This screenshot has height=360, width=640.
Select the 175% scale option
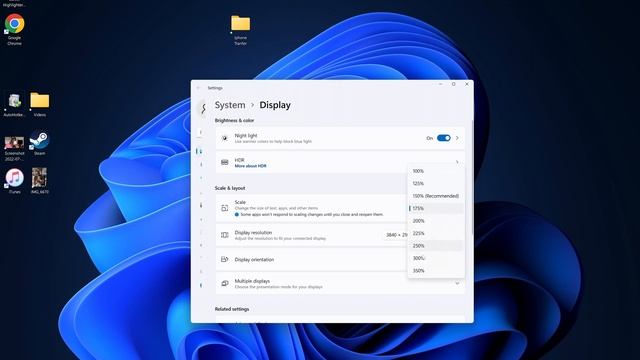(436, 208)
